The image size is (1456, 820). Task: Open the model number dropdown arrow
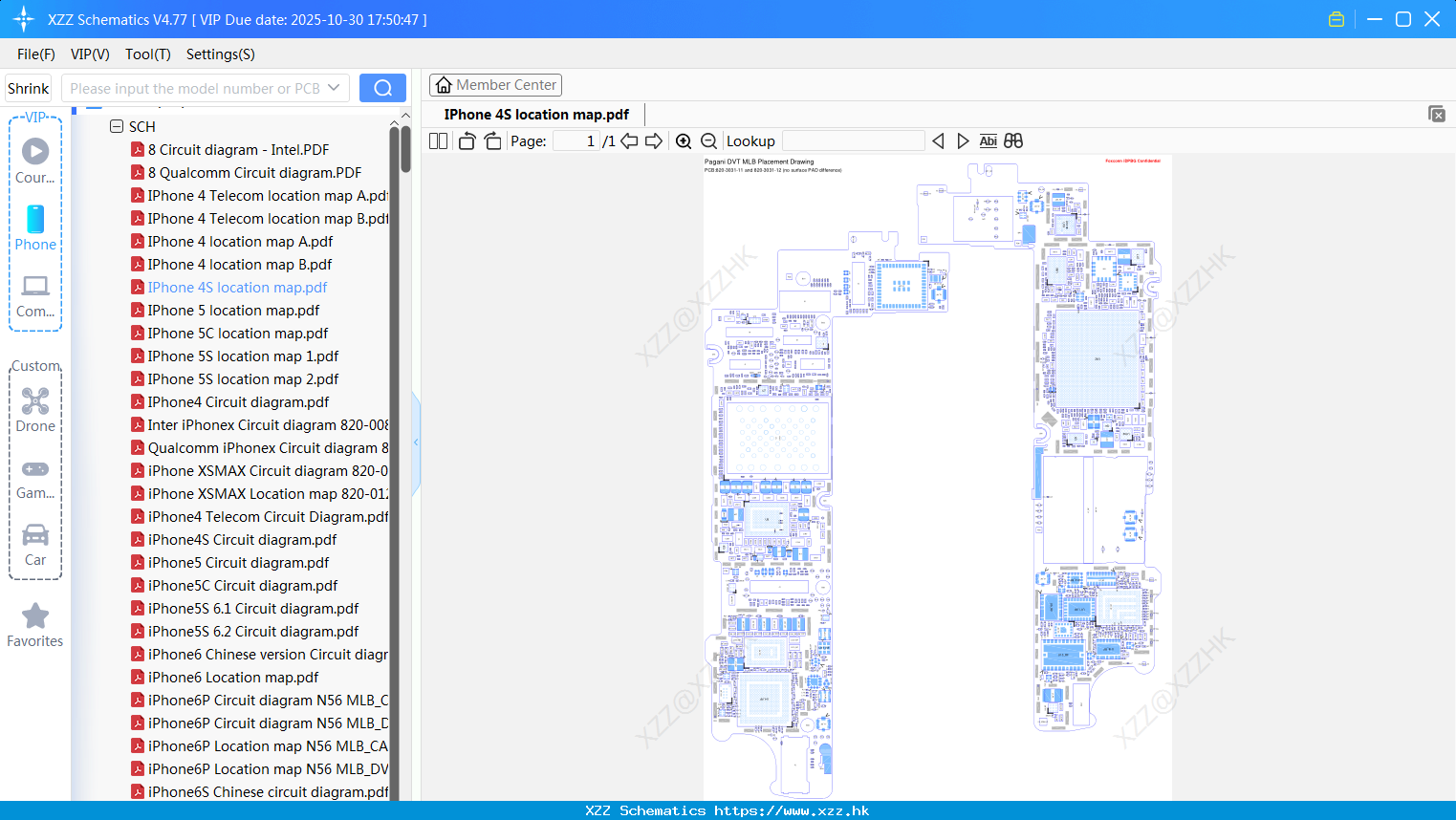(334, 88)
